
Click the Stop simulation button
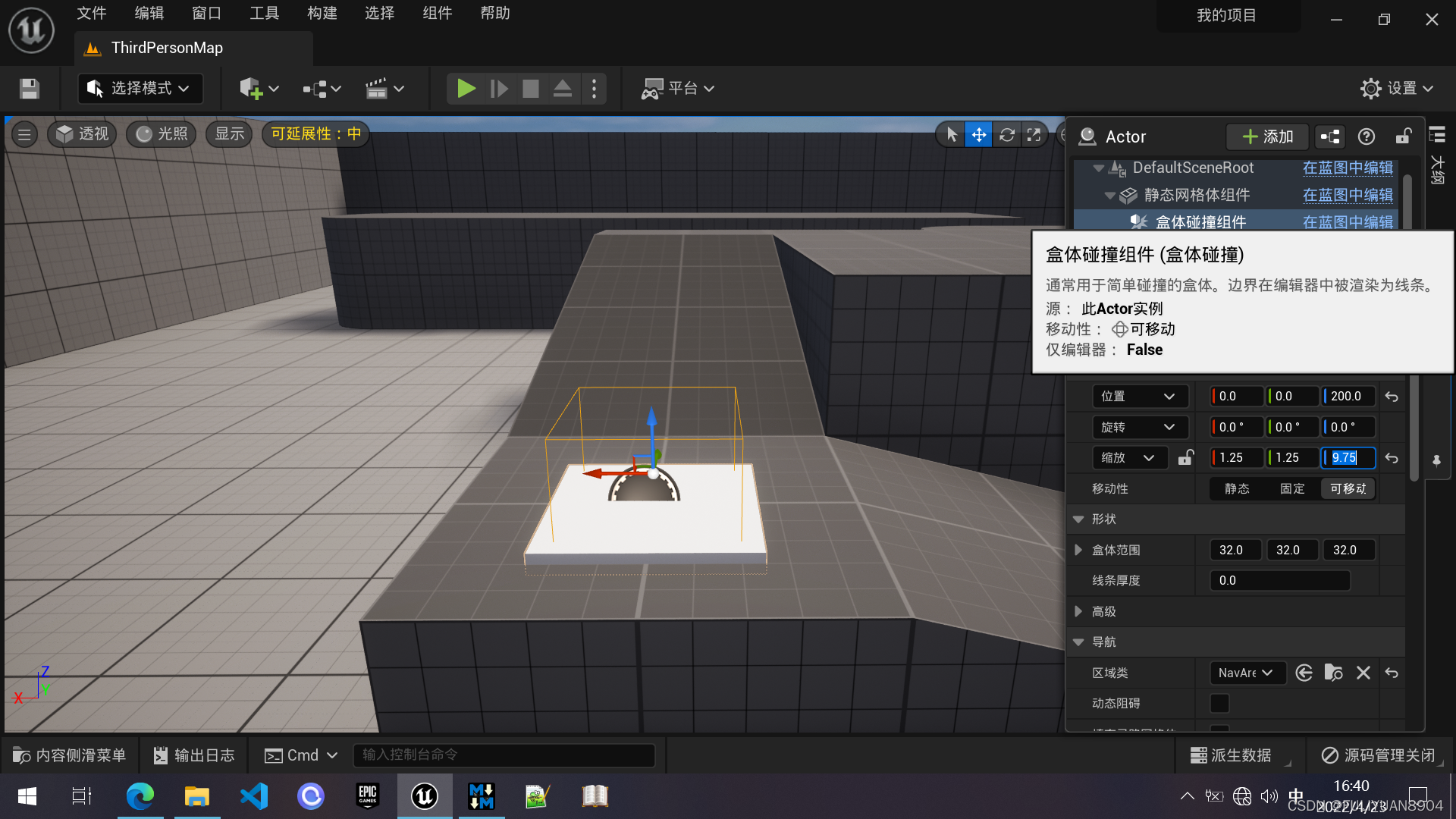coord(531,89)
